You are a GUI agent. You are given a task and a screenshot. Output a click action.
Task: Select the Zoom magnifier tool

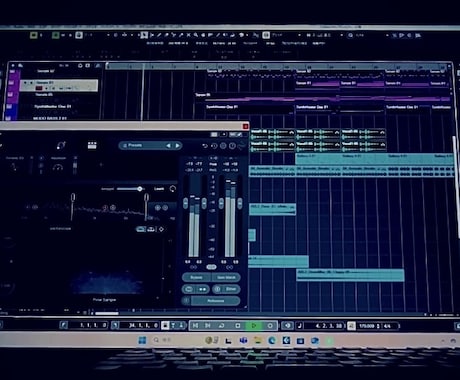click(x=196, y=35)
